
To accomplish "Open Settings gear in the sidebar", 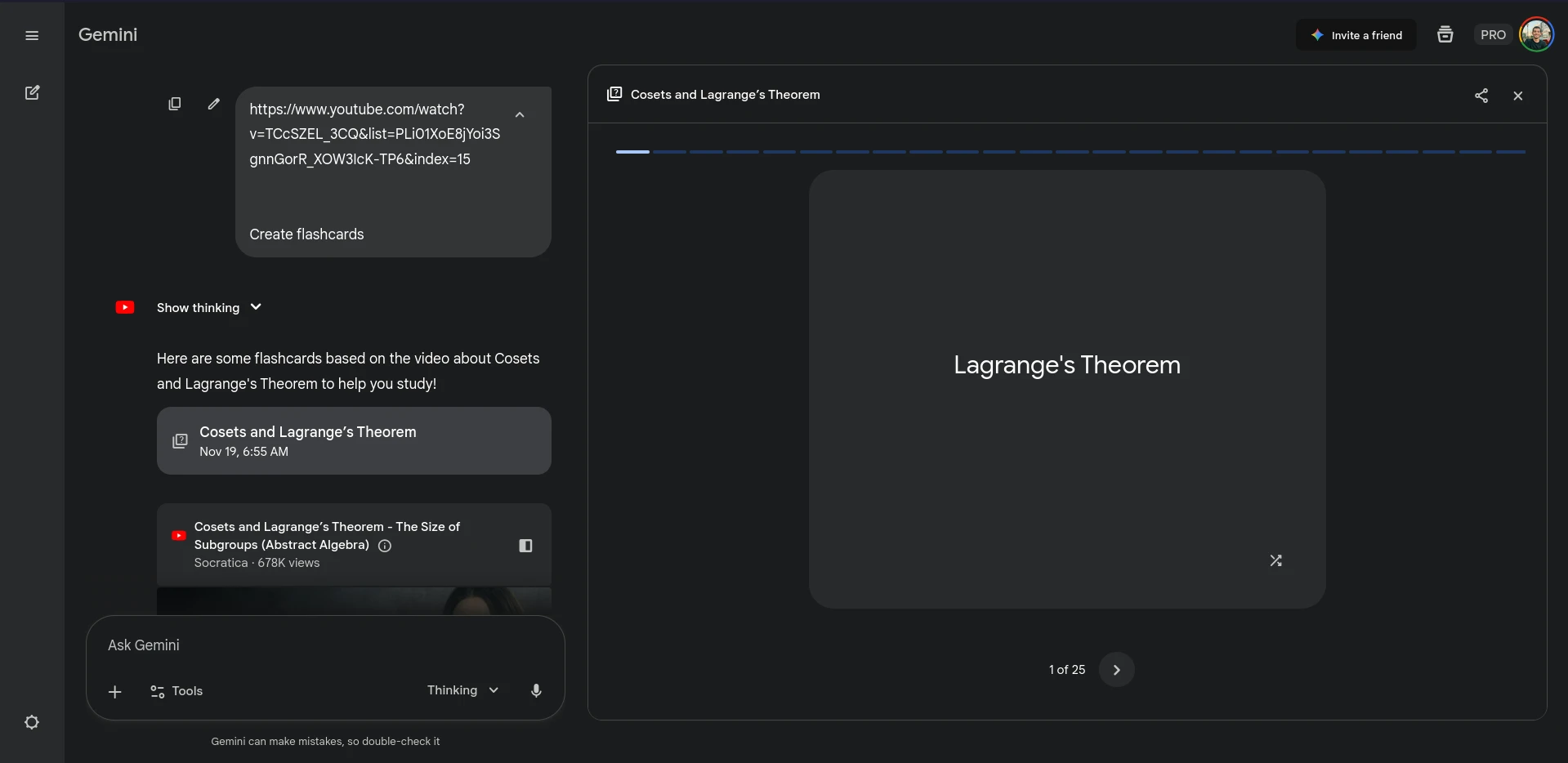I will (x=32, y=722).
